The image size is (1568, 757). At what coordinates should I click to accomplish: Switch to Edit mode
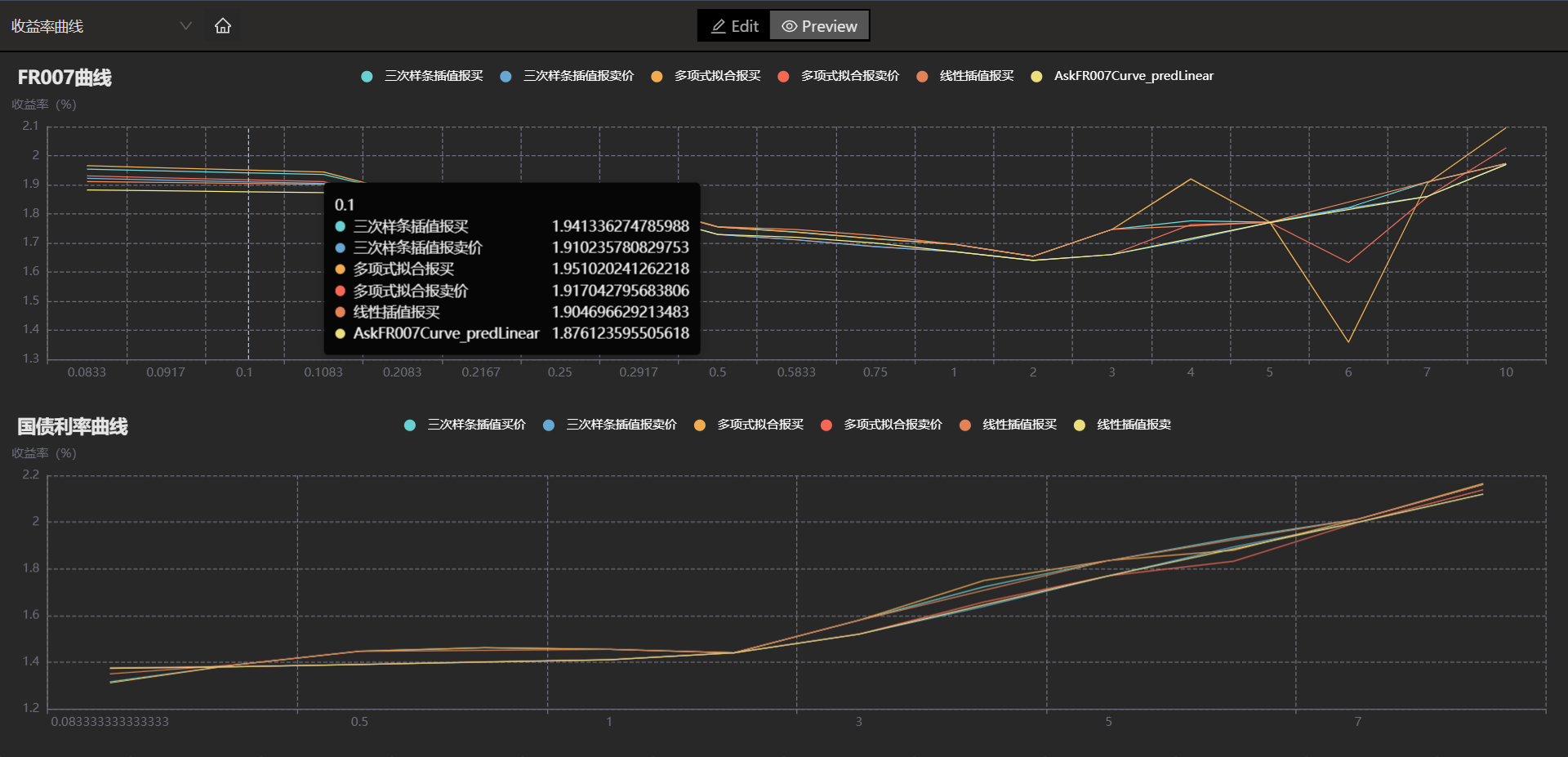(x=734, y=26)
